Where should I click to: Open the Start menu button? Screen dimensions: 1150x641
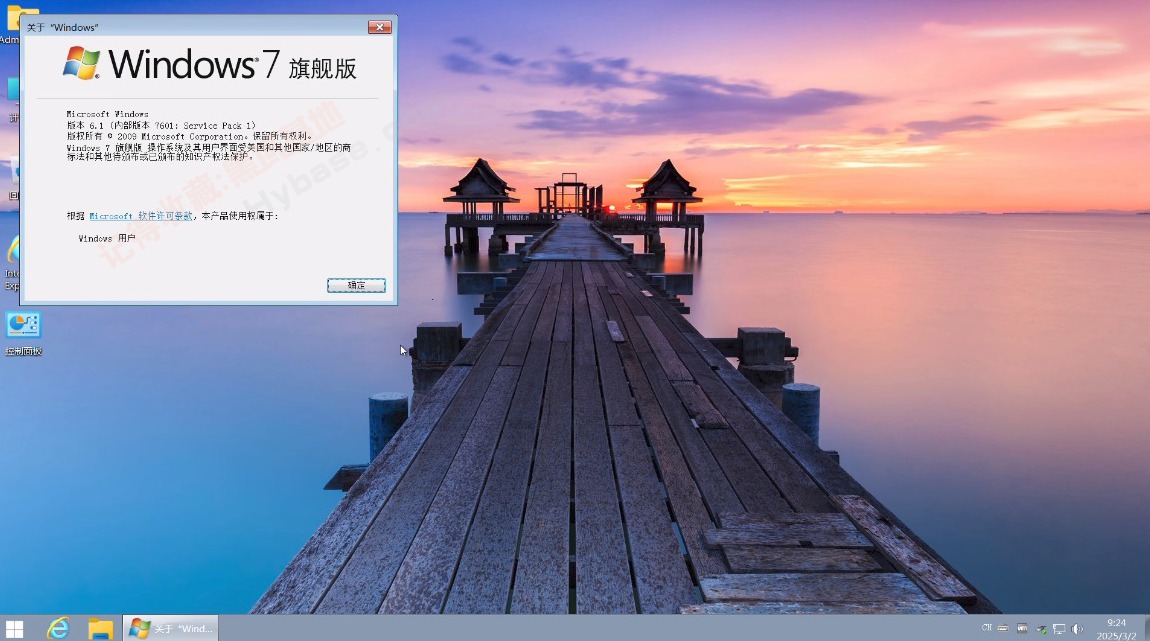[15, 629]
